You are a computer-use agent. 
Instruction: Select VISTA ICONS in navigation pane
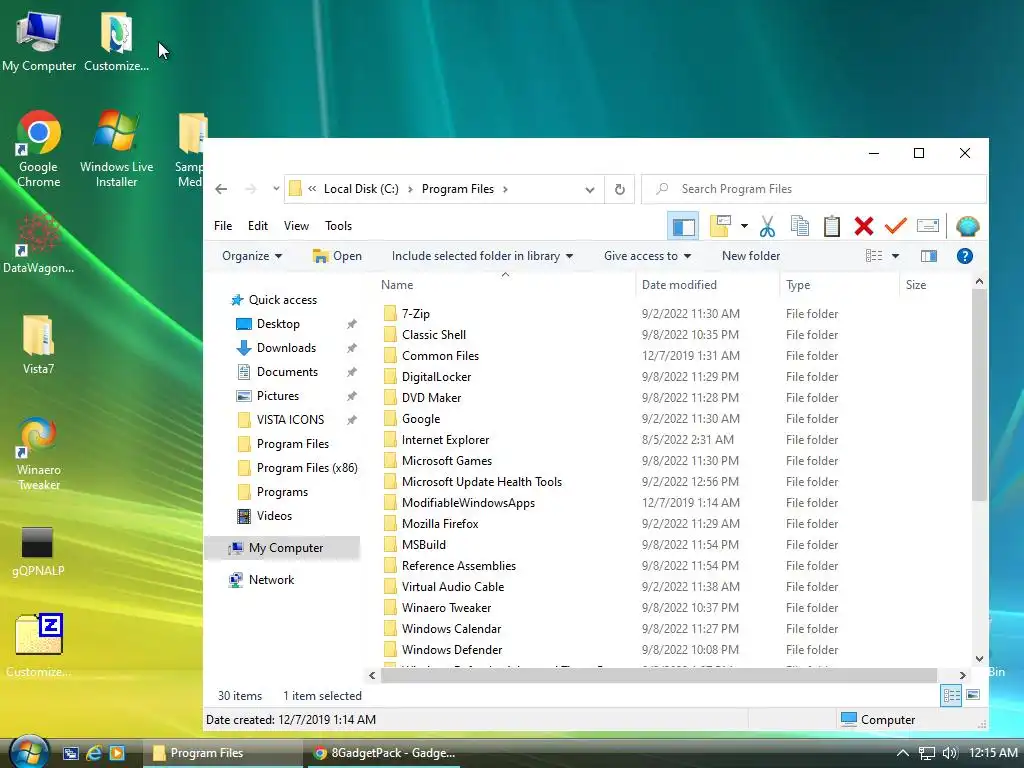point(290,420)
